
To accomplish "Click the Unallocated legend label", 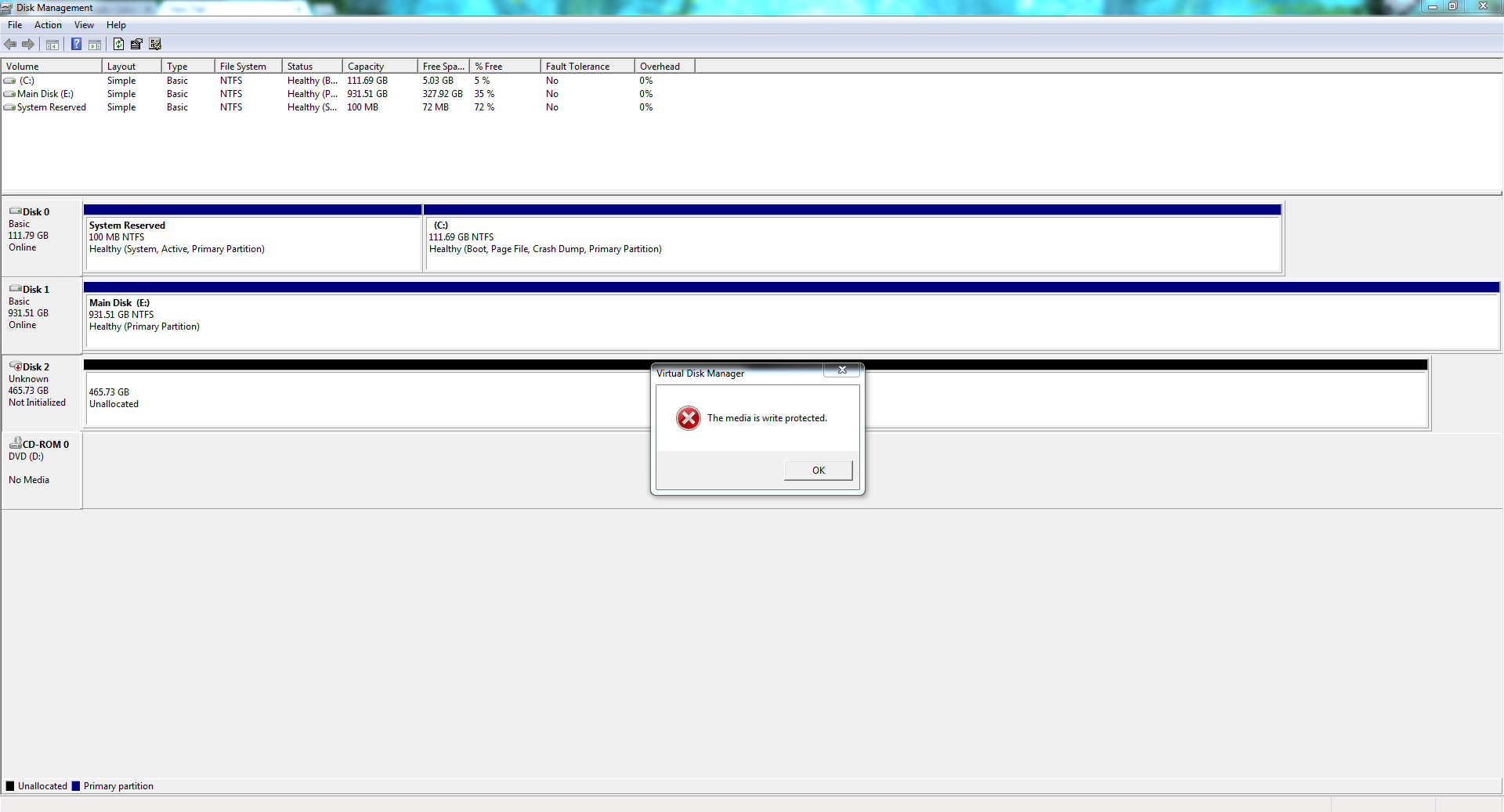I will (x=42, y=786).
